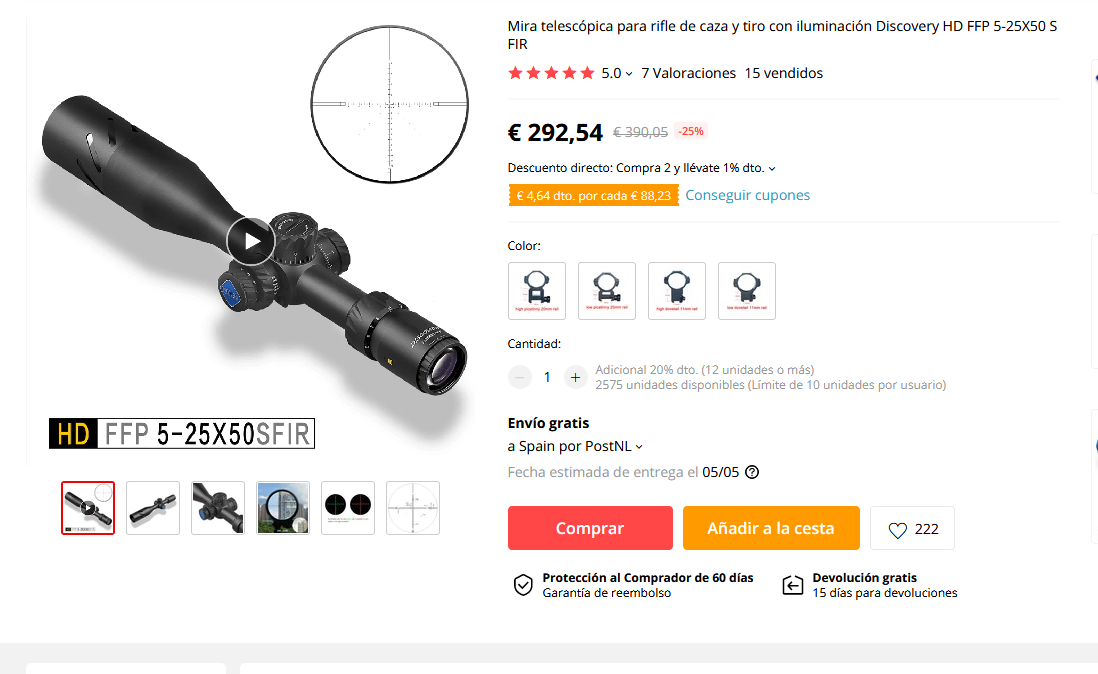Select the red and green reticle thumbnail
Screen dimensions: 1098x674
pyautogui.click(x=348, y=507)
